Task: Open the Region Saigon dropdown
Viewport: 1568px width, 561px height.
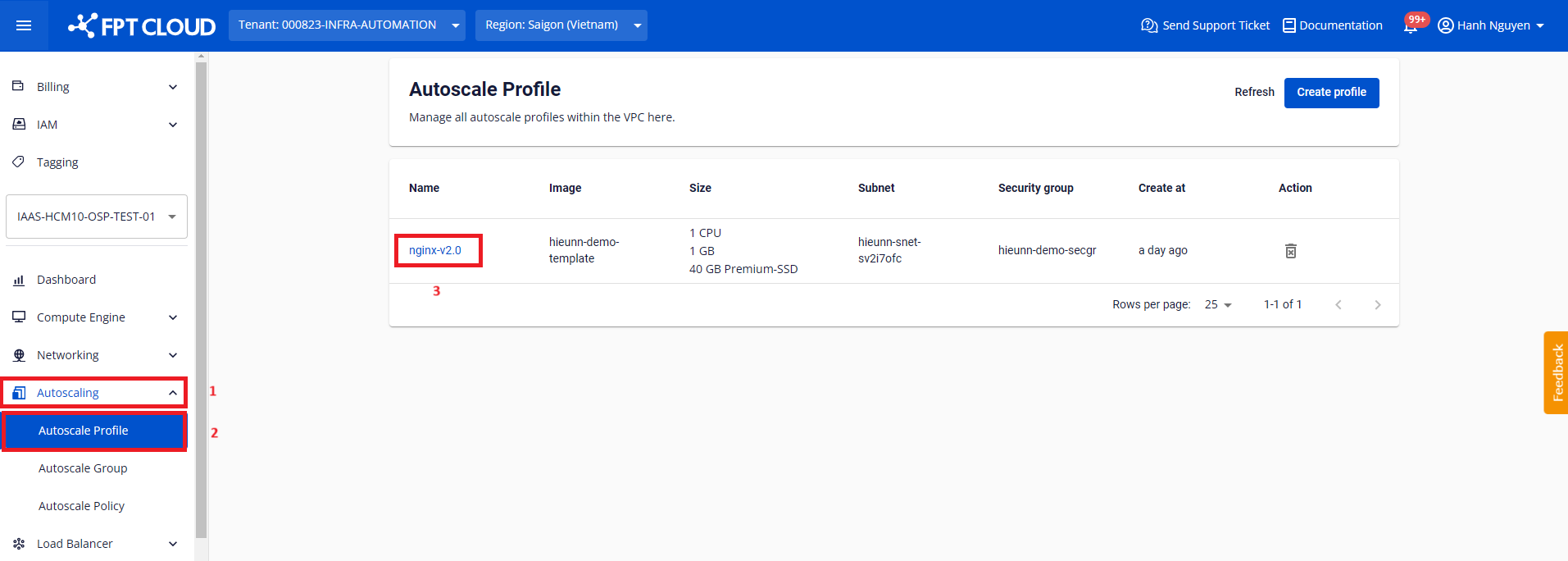Action: [561, 25]
